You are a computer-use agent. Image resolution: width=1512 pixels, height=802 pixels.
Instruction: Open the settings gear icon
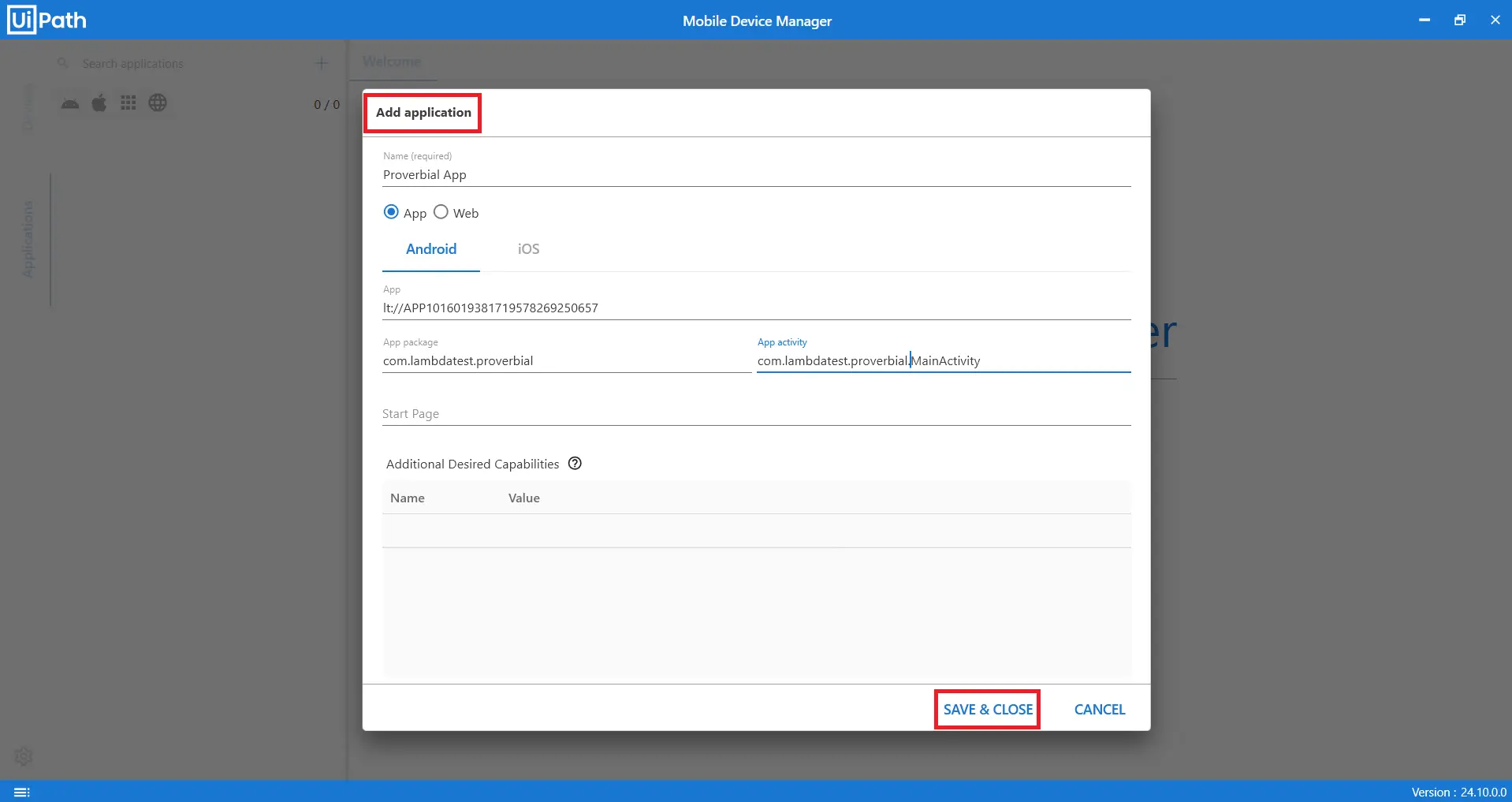(24, 756)
